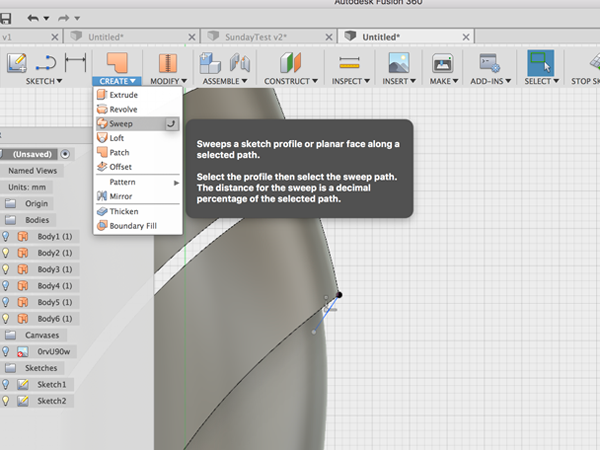Click the Select tool icon
Viewport: 600px width, 450px height.
[541, 62]
